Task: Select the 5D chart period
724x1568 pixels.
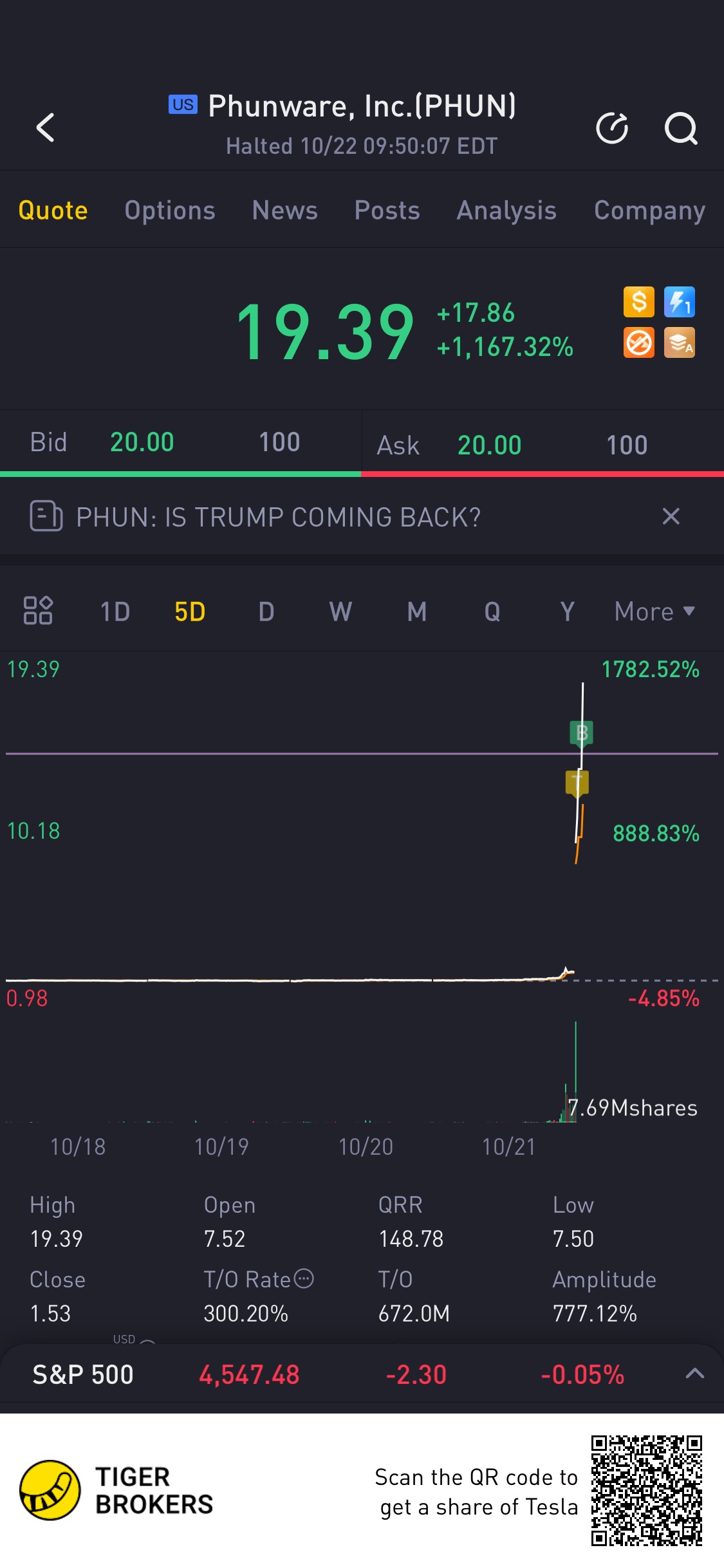Action: [190, 611]
